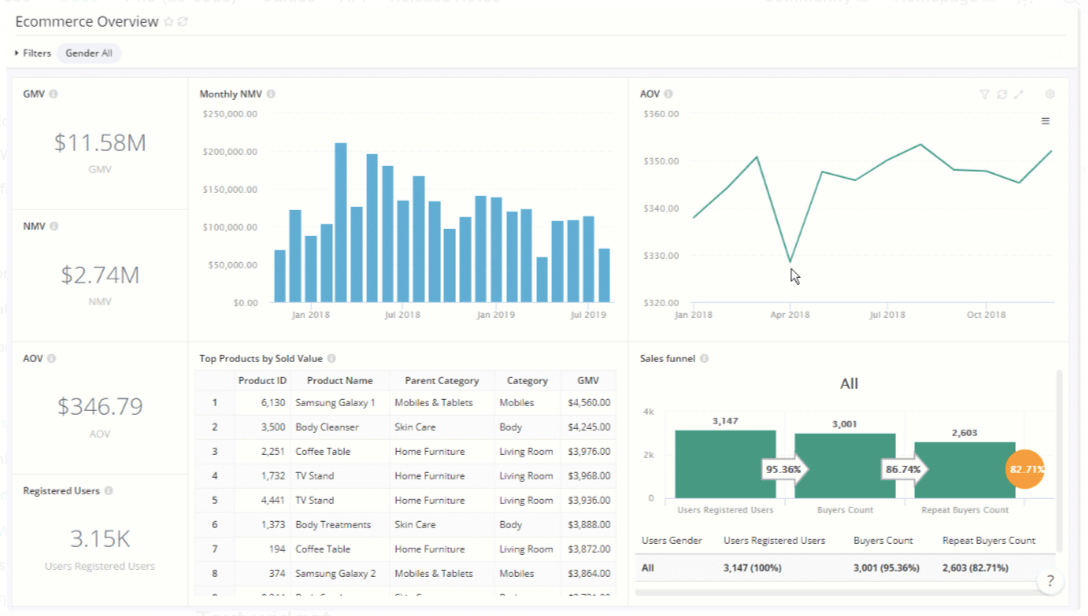
Task: Open the AOV chart export hamburger menu
Action: click(1046, 119)
